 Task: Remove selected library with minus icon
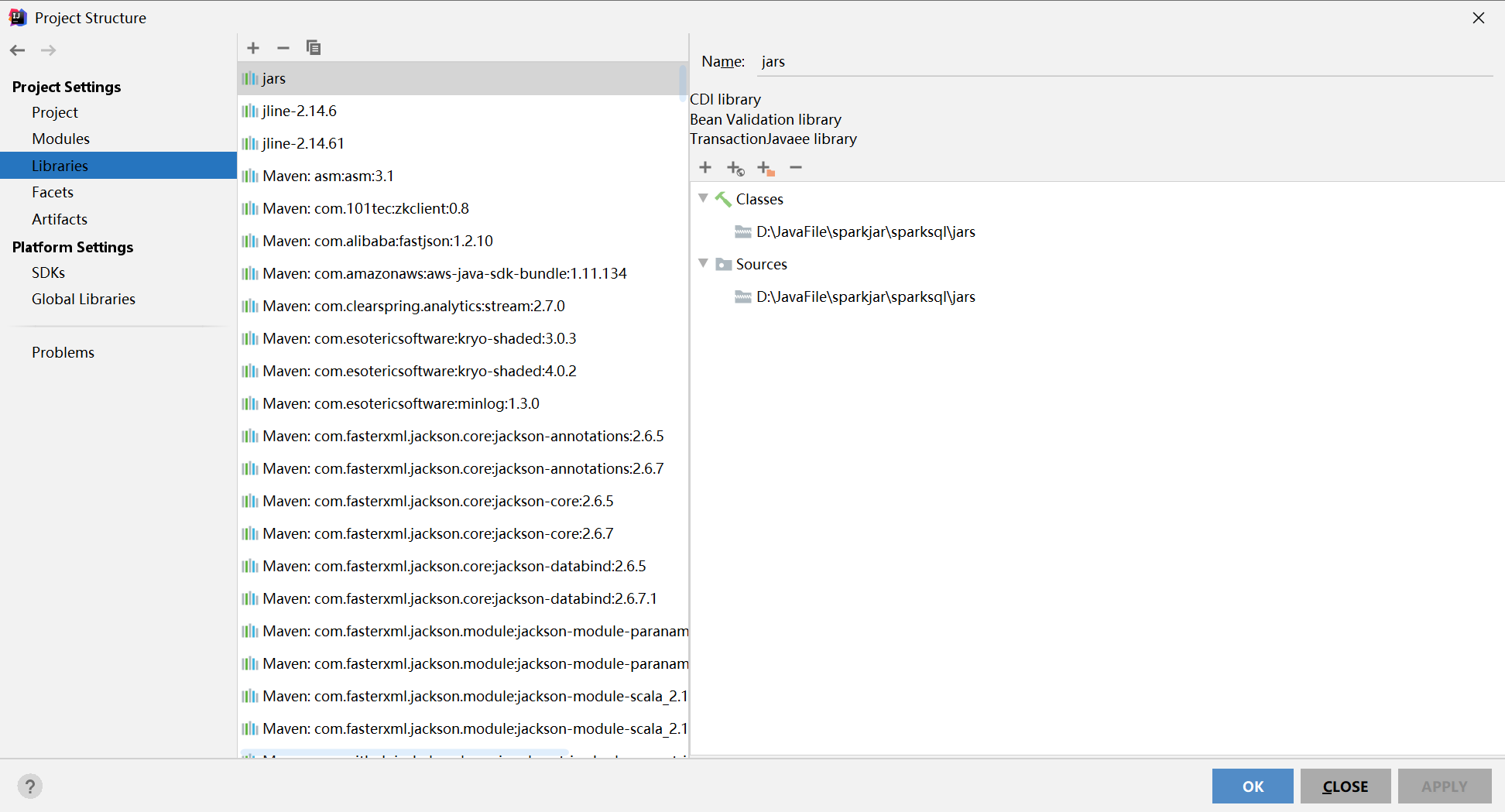(x=283, y=48)
